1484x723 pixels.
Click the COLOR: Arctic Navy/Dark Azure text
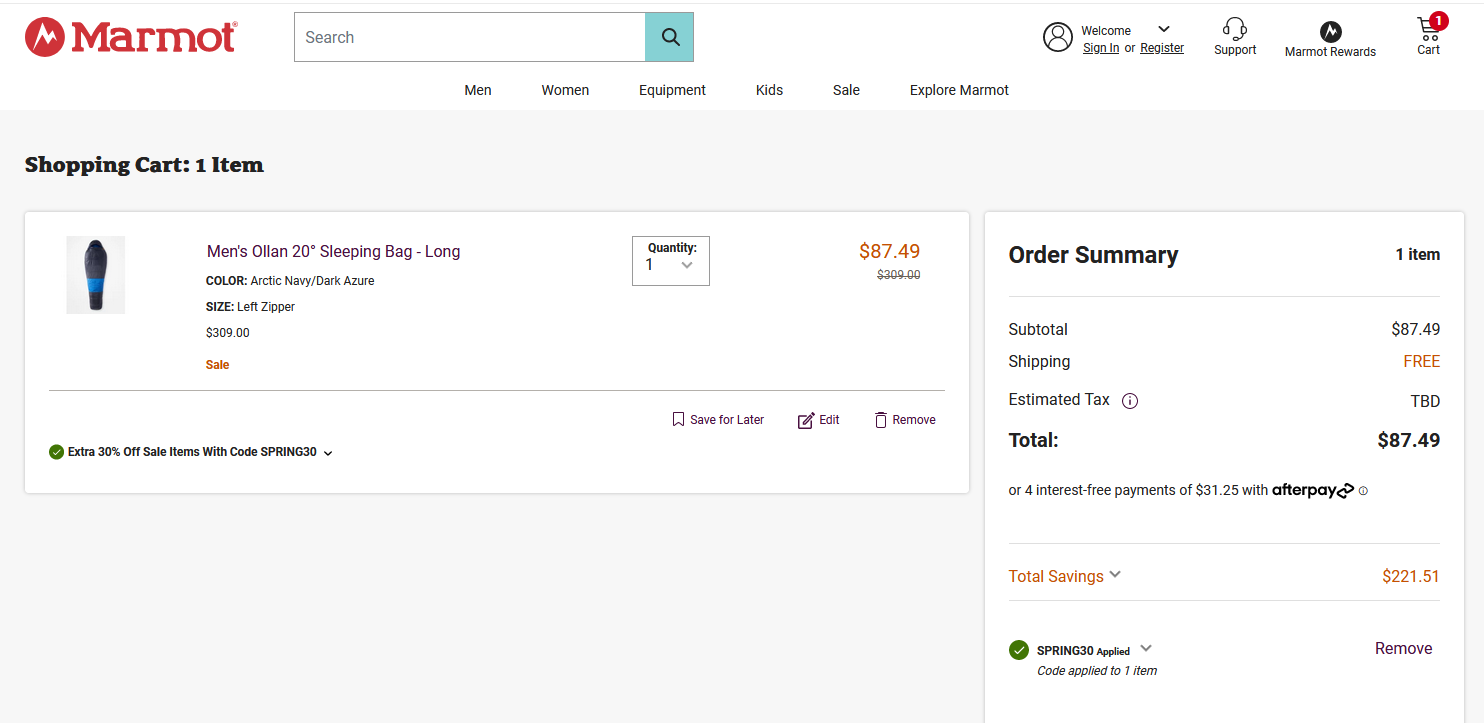point(290,281)
